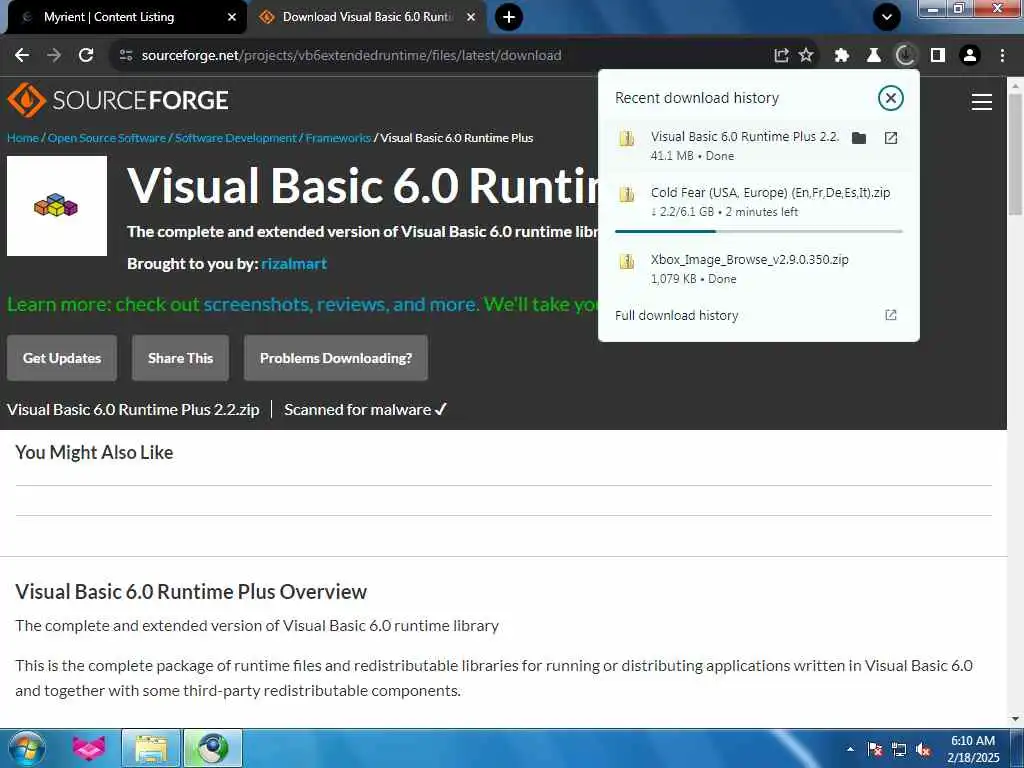
Task: Close the Recent download history popup
Action: tap(890, 98)
